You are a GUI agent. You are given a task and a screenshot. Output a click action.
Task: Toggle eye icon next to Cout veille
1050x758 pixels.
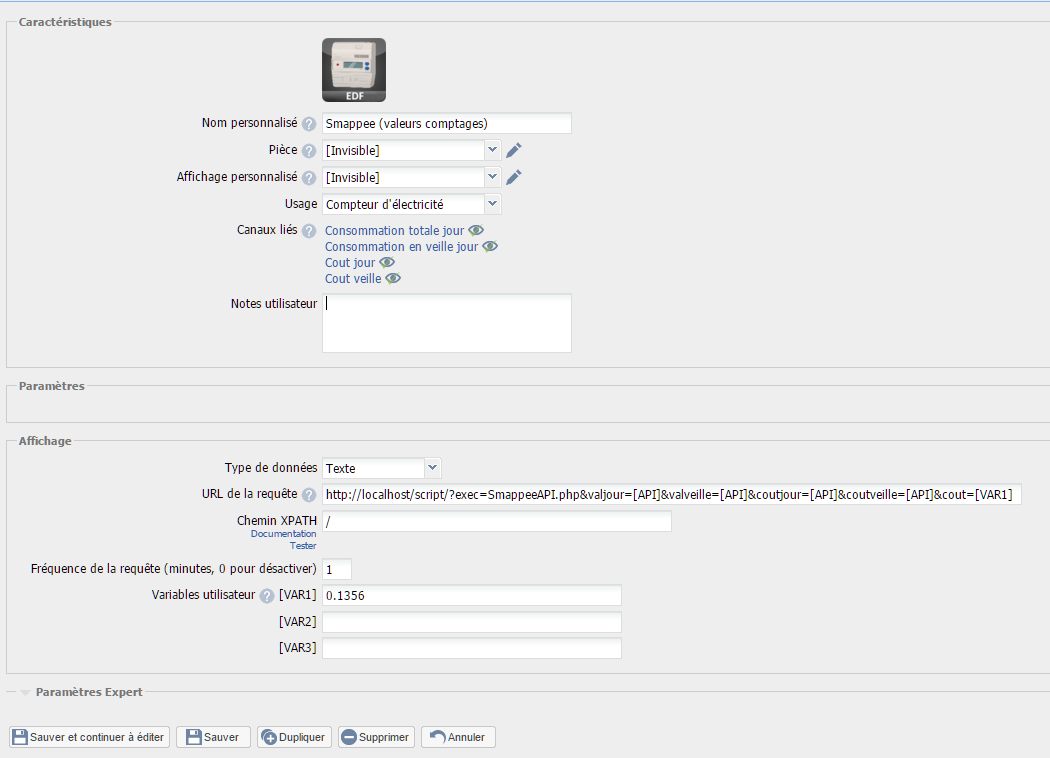click(393, 279)
